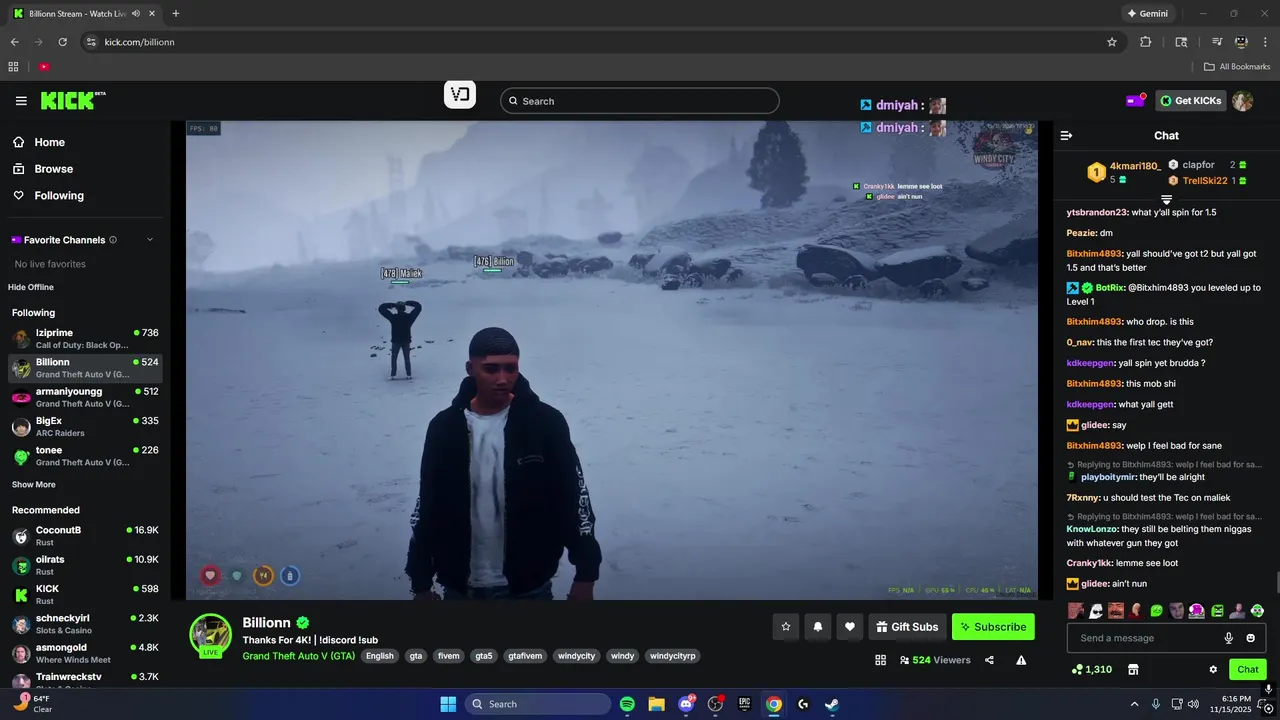Click the green Subscribe button
The width and height of the screenshot is (1280, 720).
pos(993,627)
